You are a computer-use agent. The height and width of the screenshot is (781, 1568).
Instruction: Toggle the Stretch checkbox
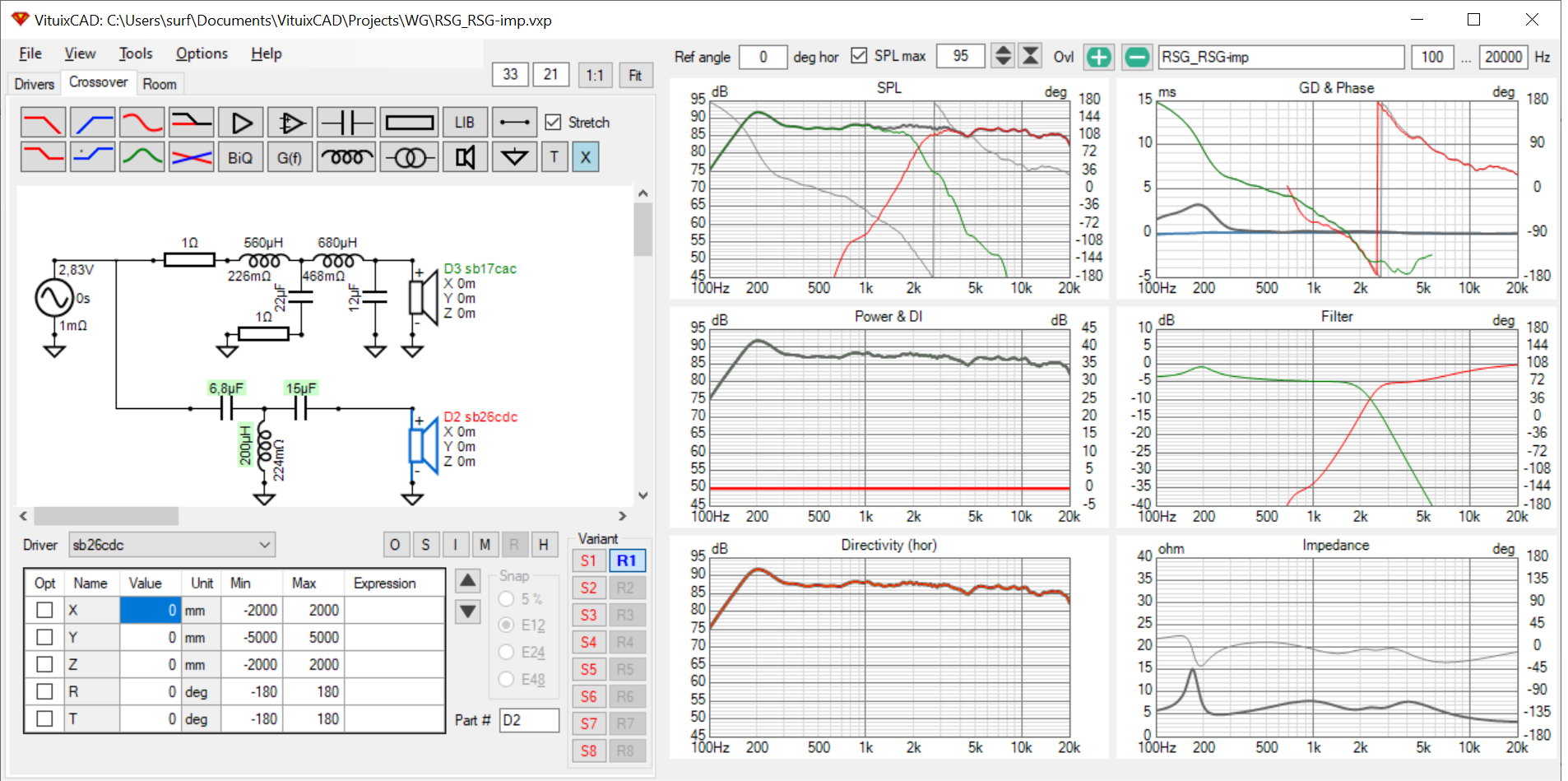click(554, 122)
